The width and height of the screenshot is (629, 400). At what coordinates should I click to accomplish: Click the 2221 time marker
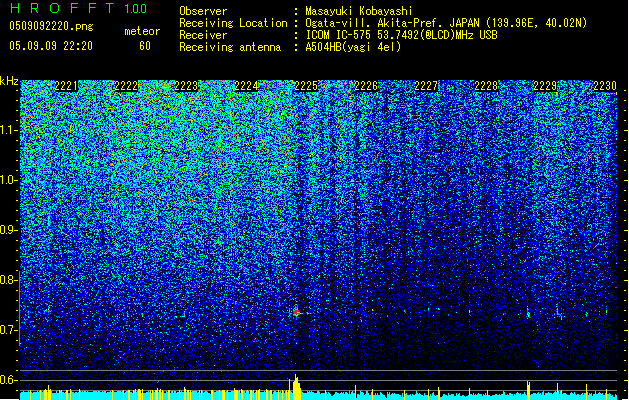tap(66, 86)
